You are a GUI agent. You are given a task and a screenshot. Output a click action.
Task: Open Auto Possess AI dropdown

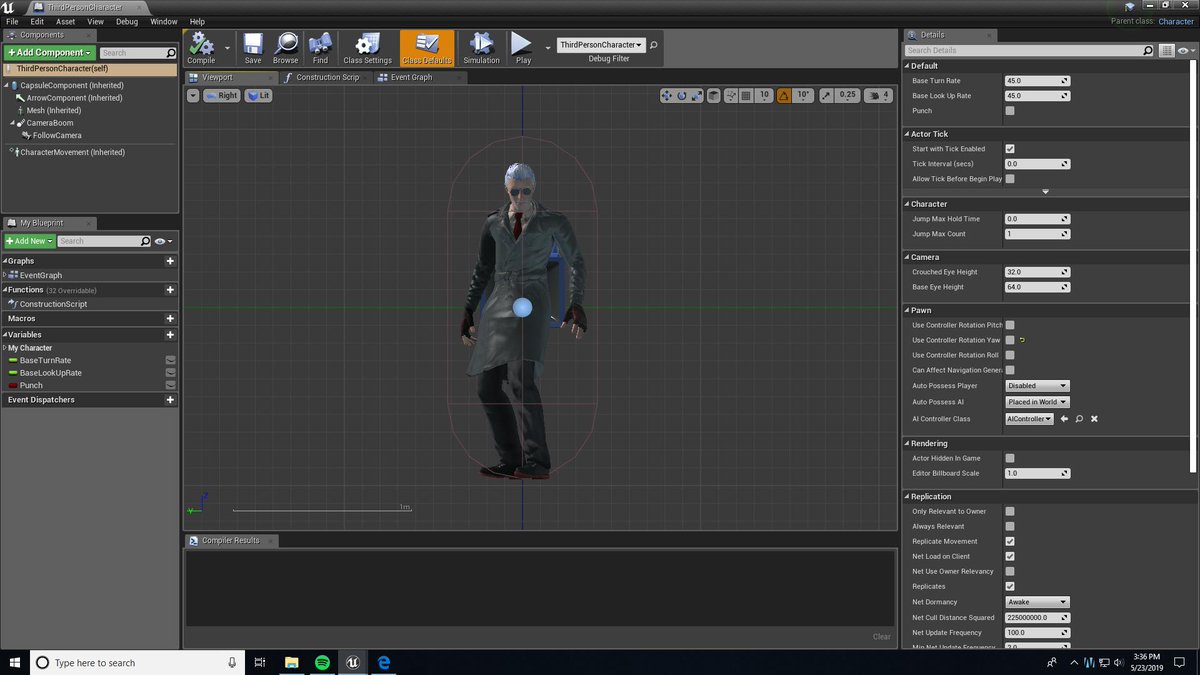pyautogui.click(x=1037, y=402)
